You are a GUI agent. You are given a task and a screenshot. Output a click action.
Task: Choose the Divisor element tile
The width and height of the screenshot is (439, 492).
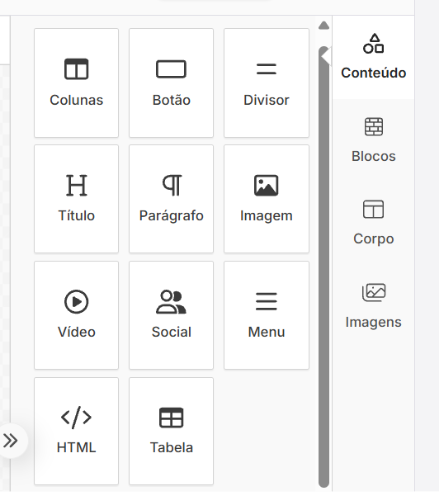(x=266, y=83)
